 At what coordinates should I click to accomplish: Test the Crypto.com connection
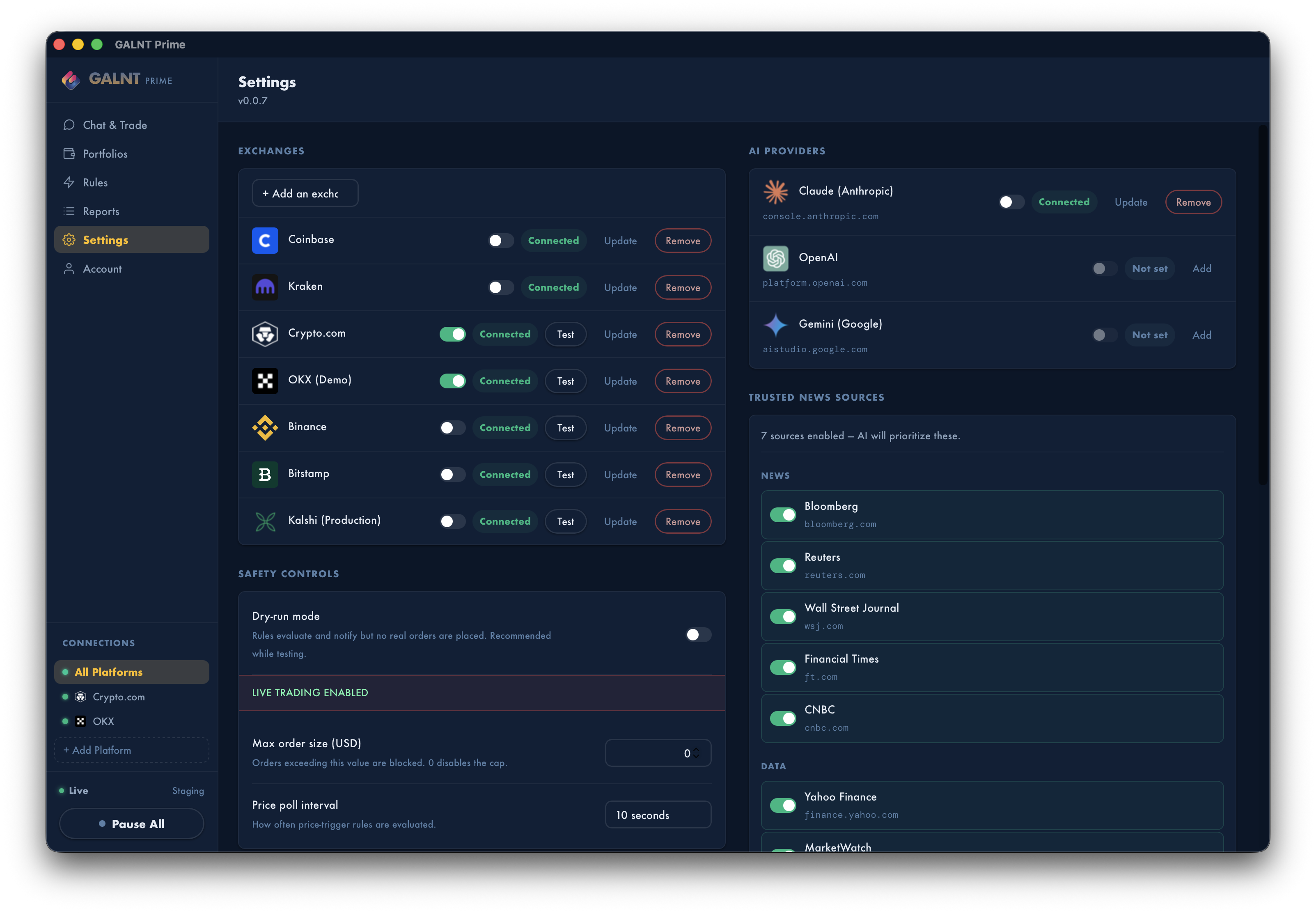pyautogui.click(x=566, y=335)
